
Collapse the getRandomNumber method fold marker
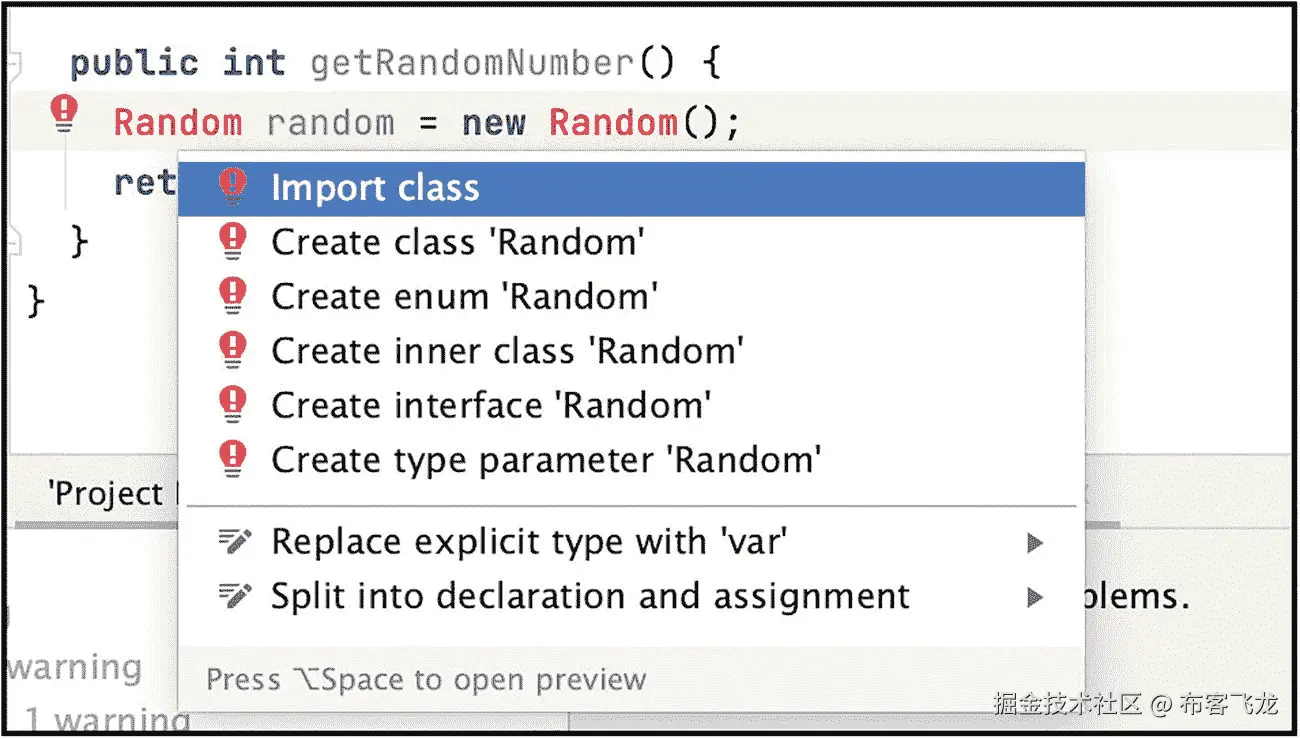pos(13,65)
